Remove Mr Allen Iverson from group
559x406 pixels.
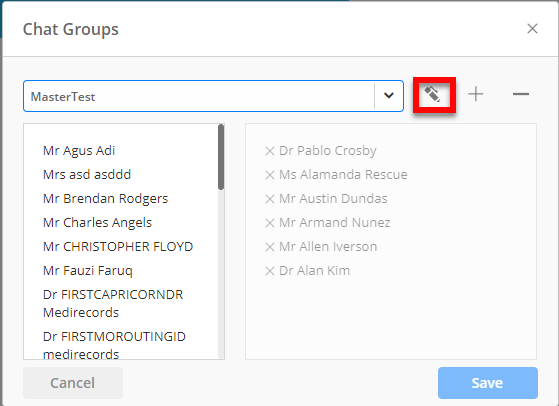coord(270,247)
